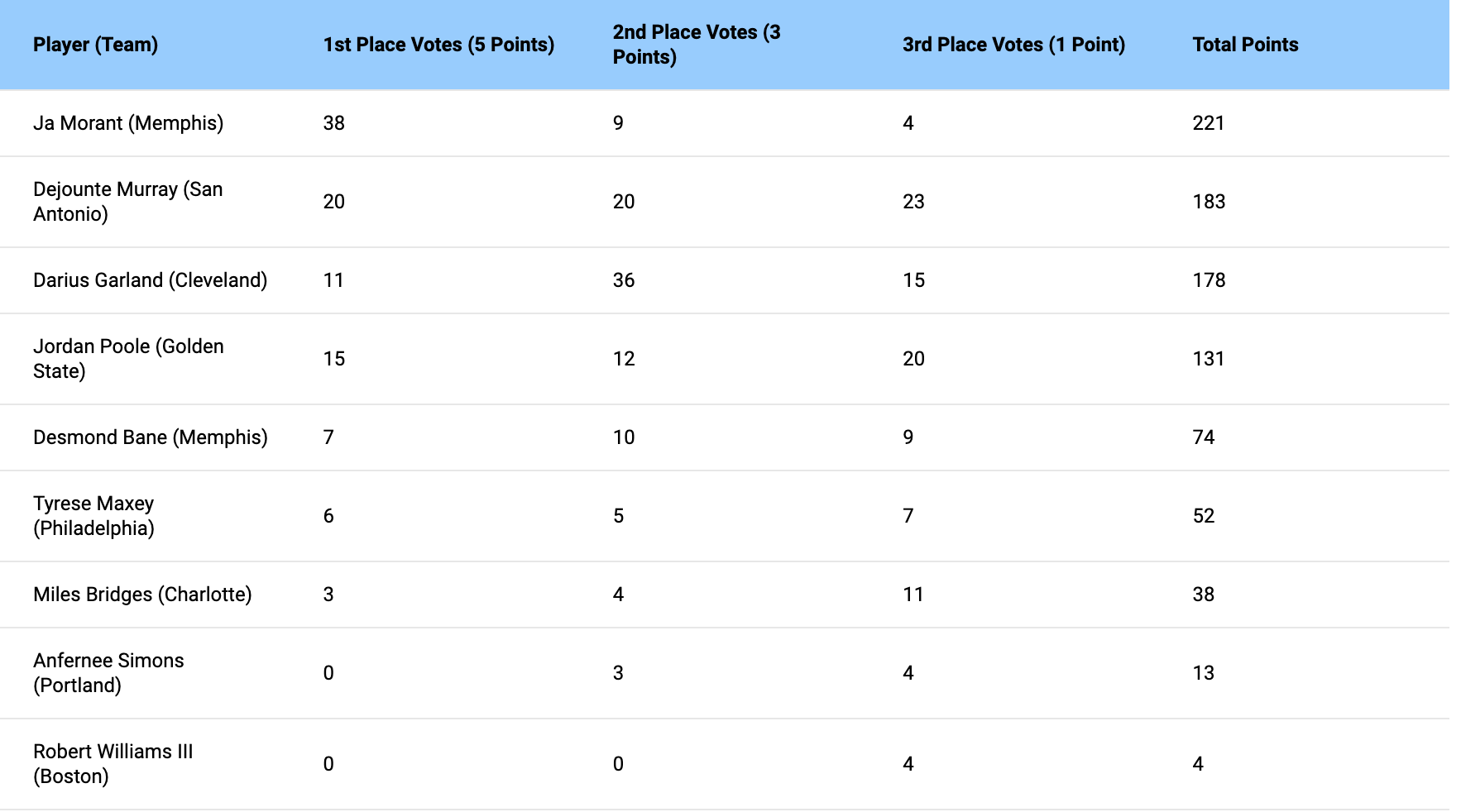Click Desmond Bane's total points 74

(1204, 437)
